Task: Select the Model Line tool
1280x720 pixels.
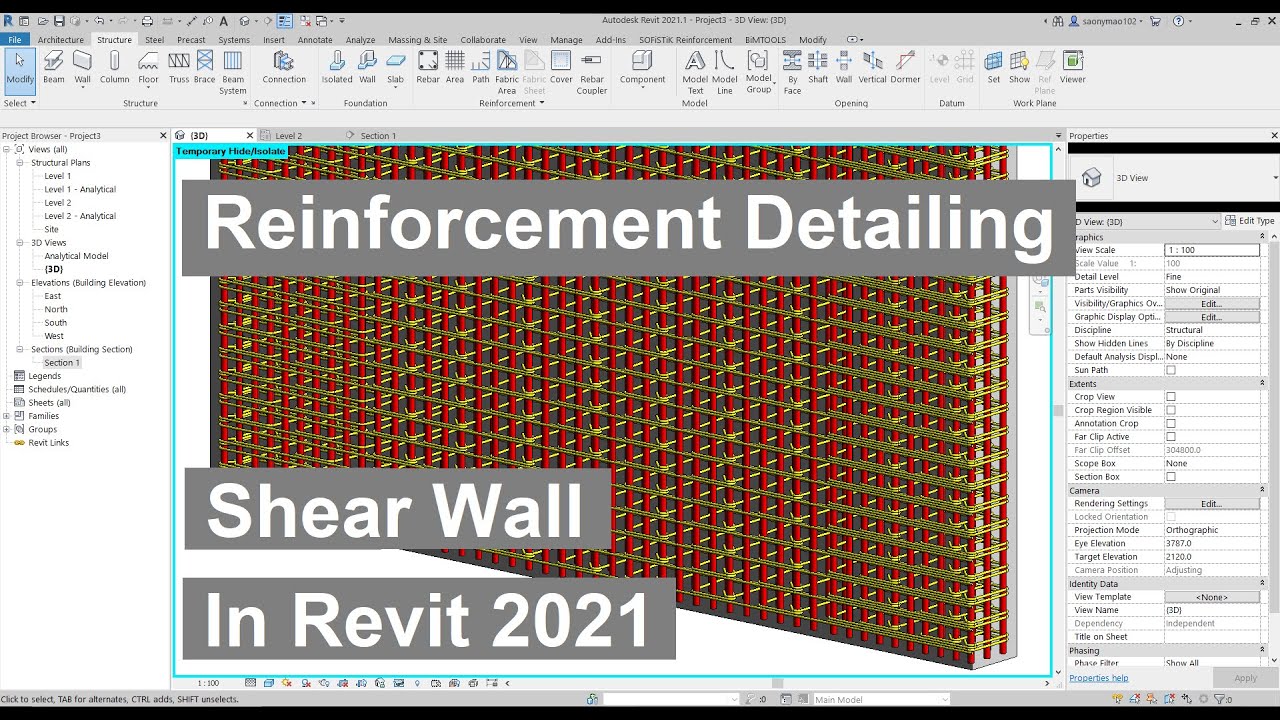Action: (x=725, y=73)
